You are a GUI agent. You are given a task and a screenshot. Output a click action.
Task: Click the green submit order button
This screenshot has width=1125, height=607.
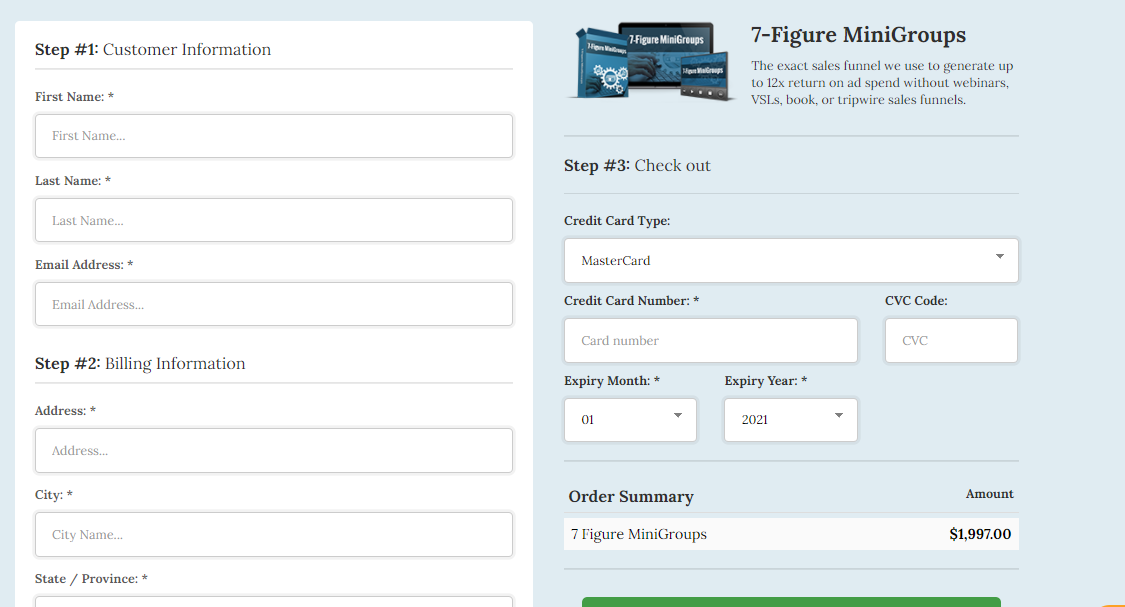[791, 602]
